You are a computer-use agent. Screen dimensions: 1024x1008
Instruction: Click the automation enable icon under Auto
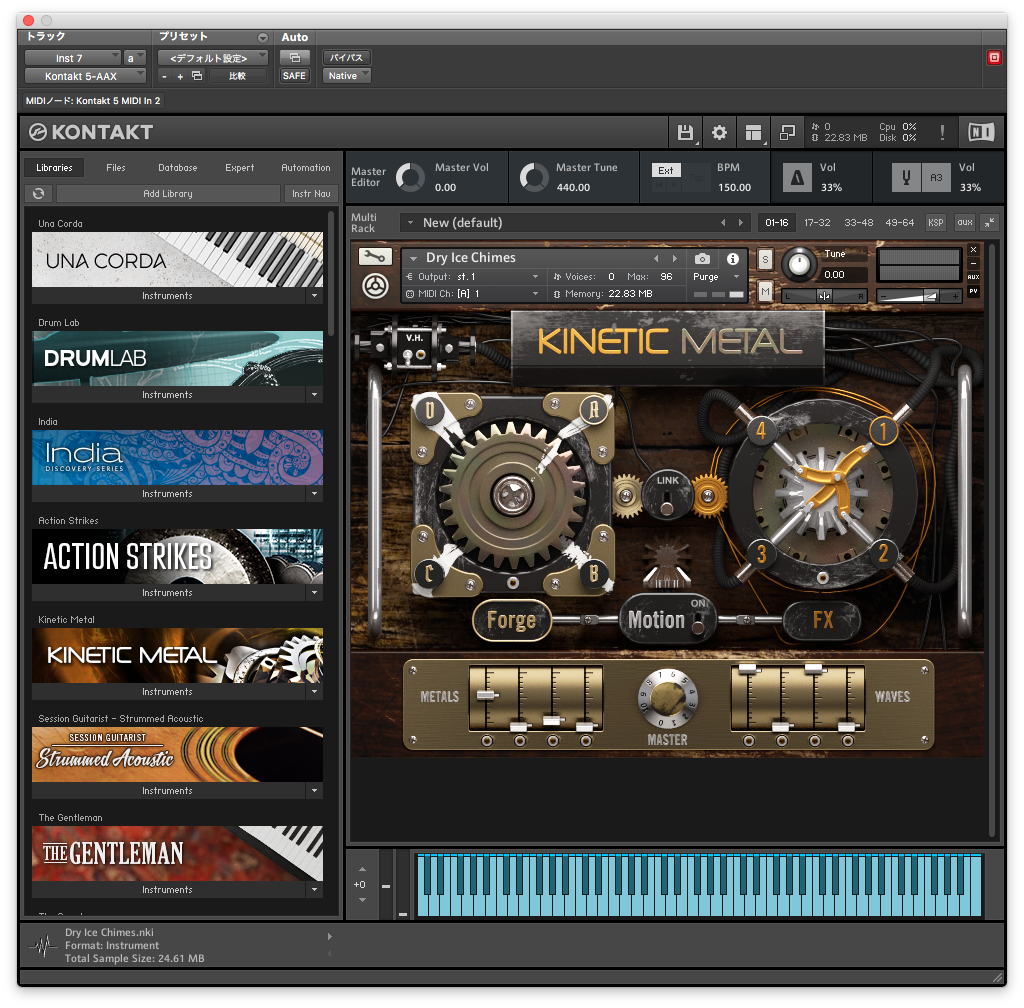tap(295, 57)
